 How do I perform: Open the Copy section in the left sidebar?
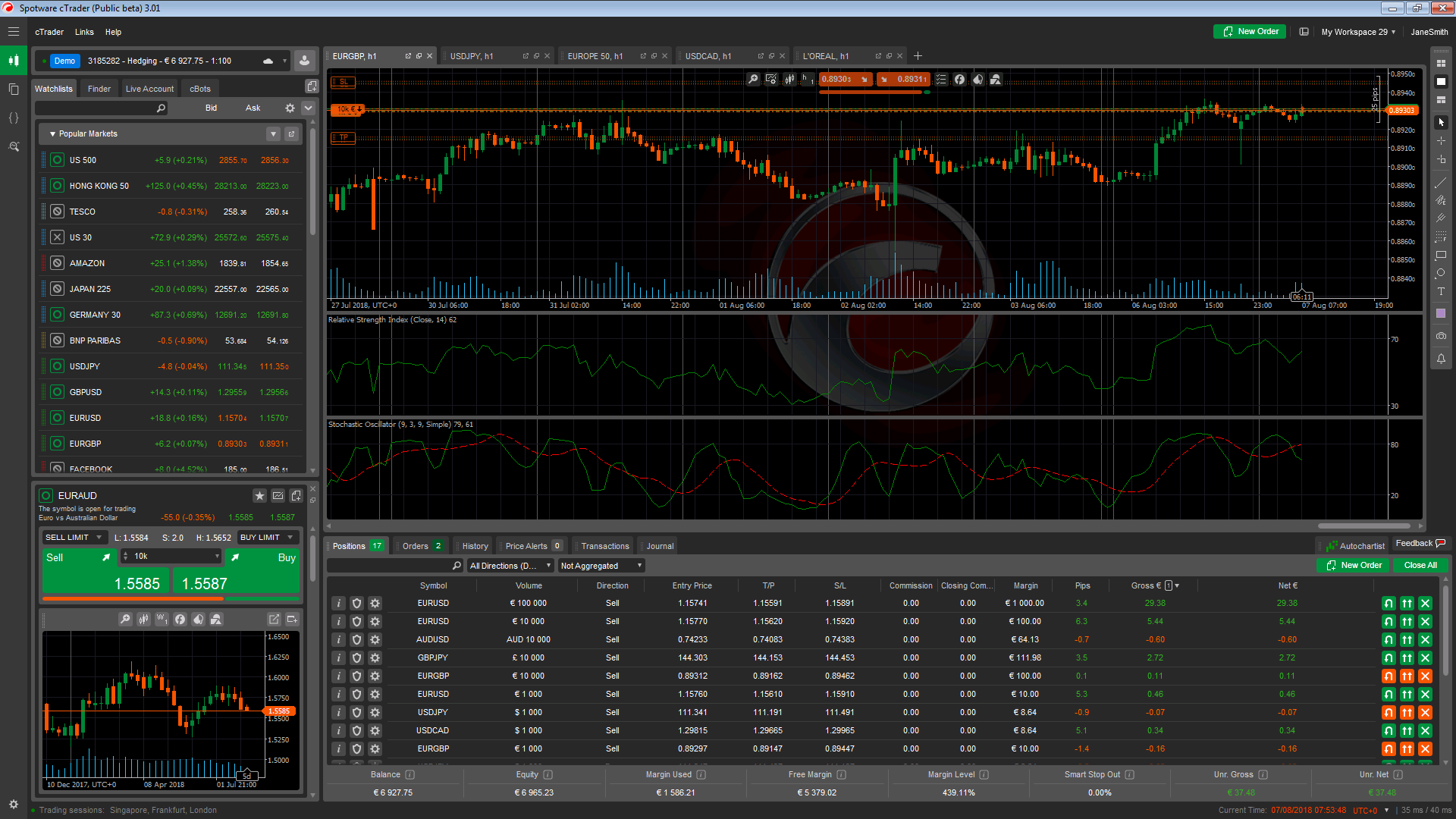click(x=14, y=89)
